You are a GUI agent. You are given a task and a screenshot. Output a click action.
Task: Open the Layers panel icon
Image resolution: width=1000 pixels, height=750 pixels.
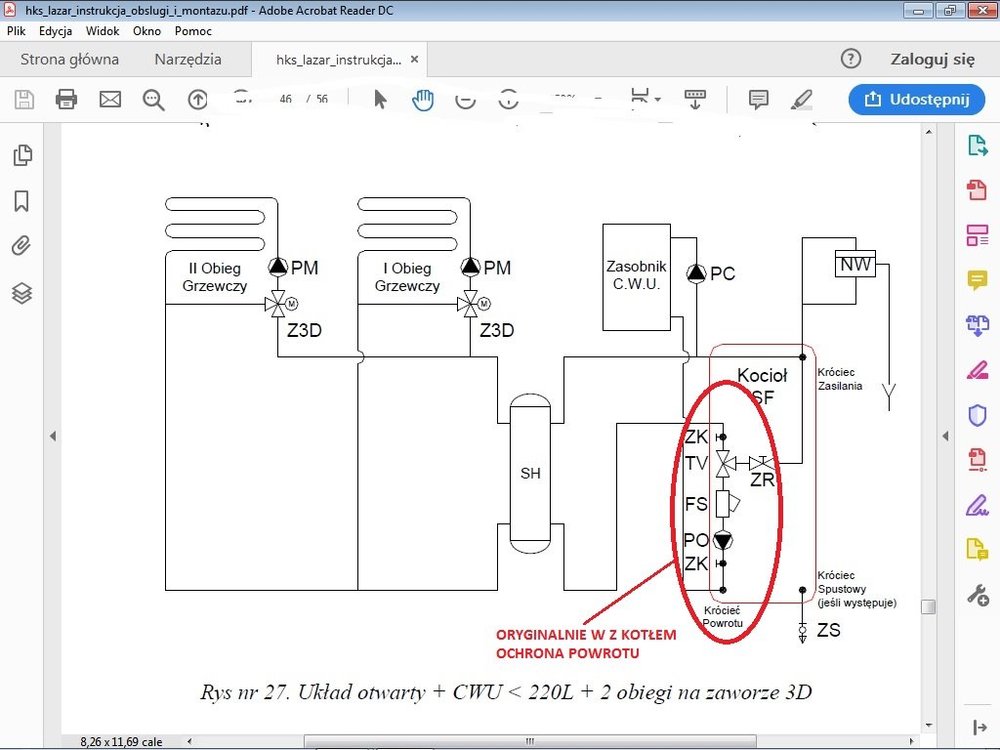pos(21,293)
